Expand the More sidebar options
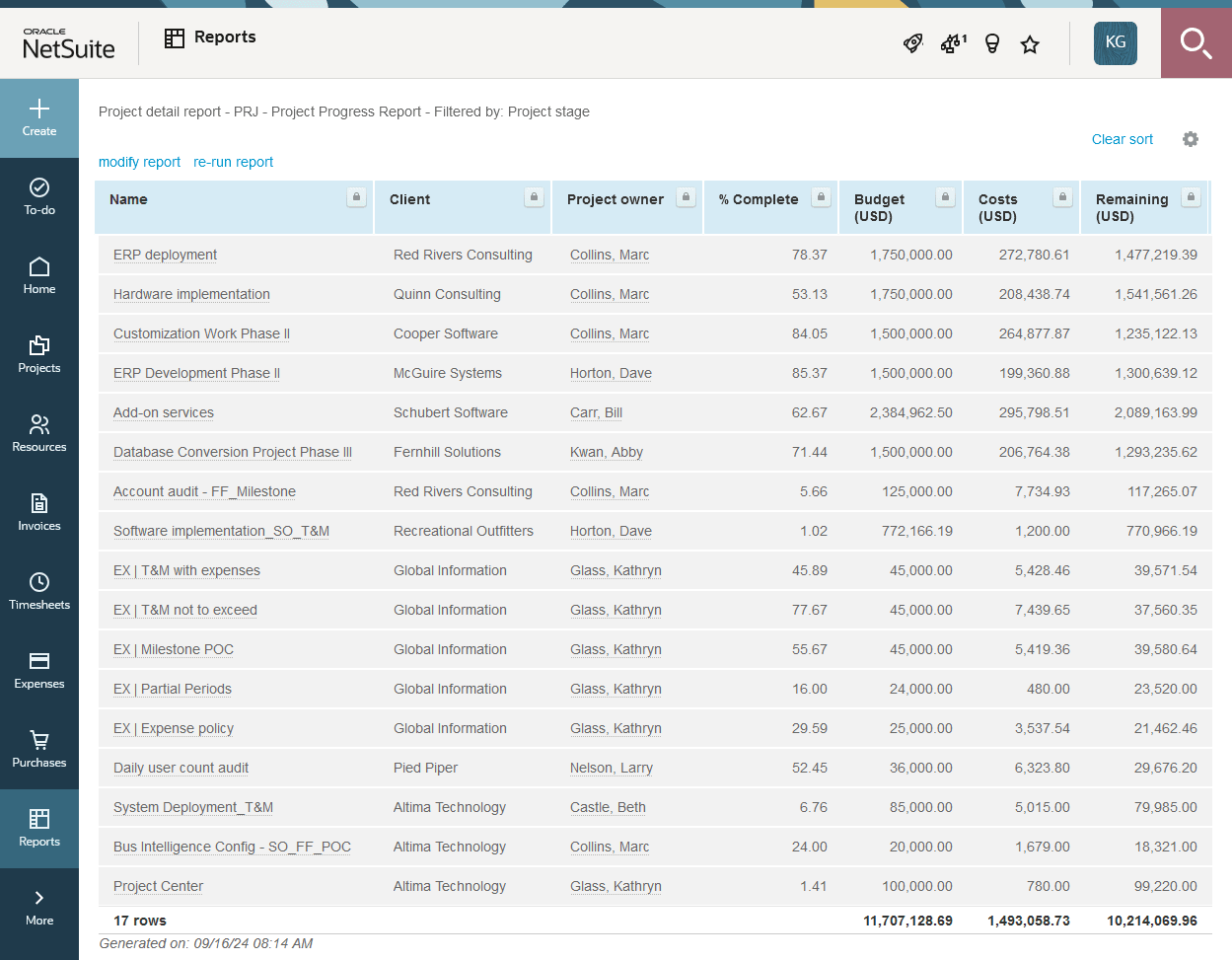Screen dimensions: 1232x960 coord(39,908)
